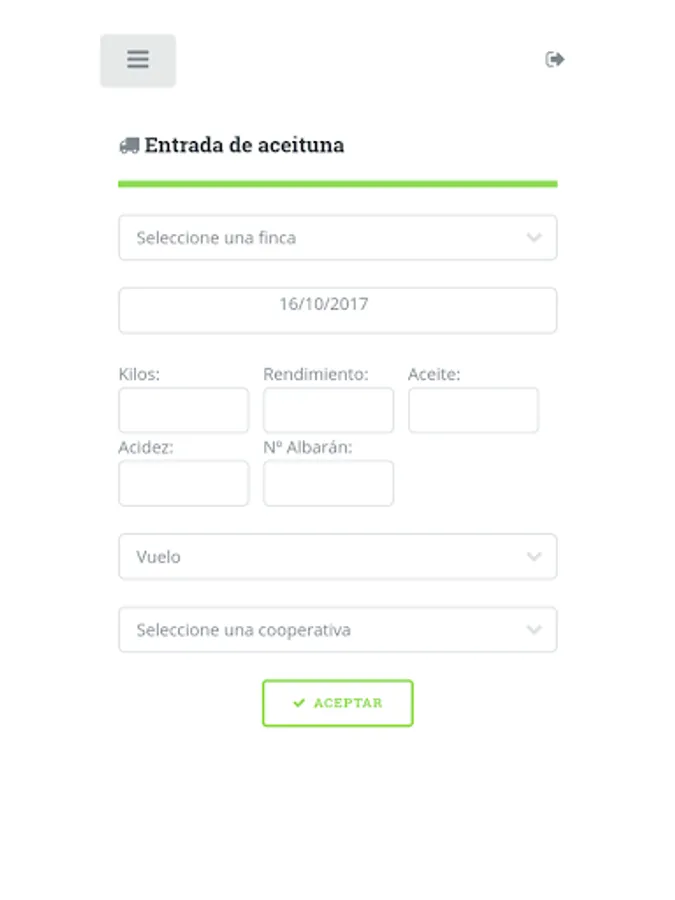Click the 'Rendimiento:' label
Screen dimensions: 675x900
(x=315, y=375)
